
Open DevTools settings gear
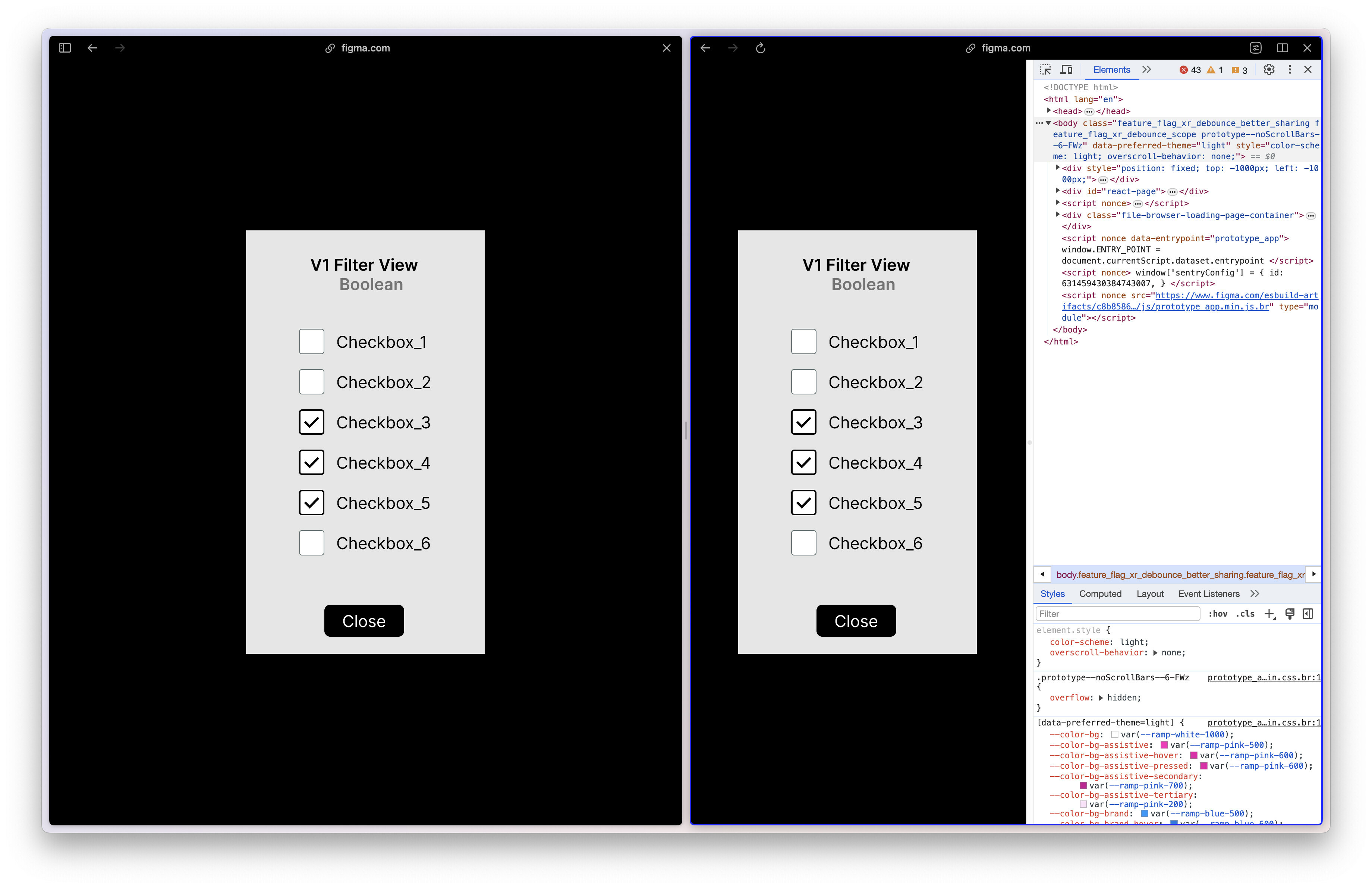(x=1269, y=70)
